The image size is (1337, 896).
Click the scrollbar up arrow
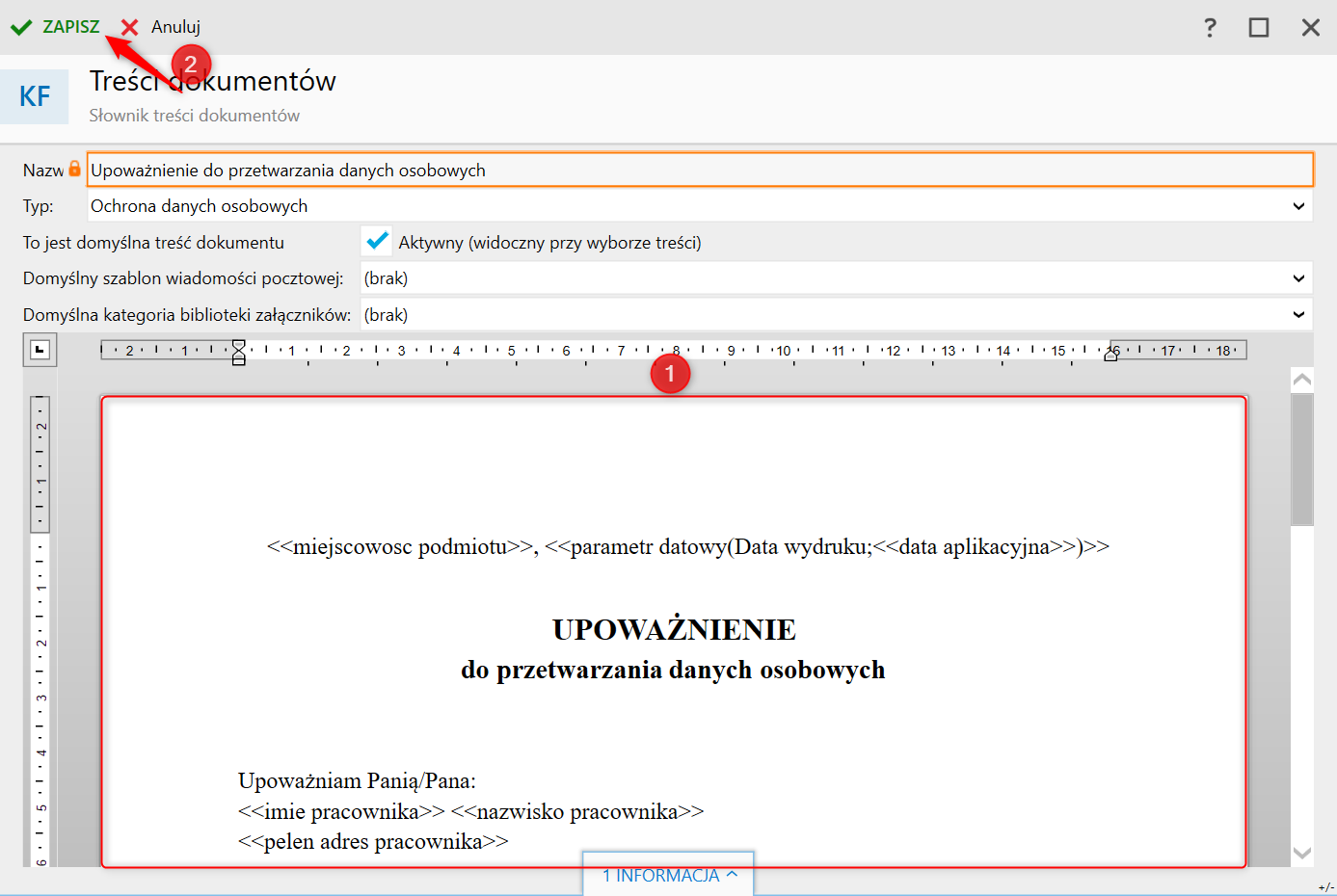click(x=1302, y=380)
